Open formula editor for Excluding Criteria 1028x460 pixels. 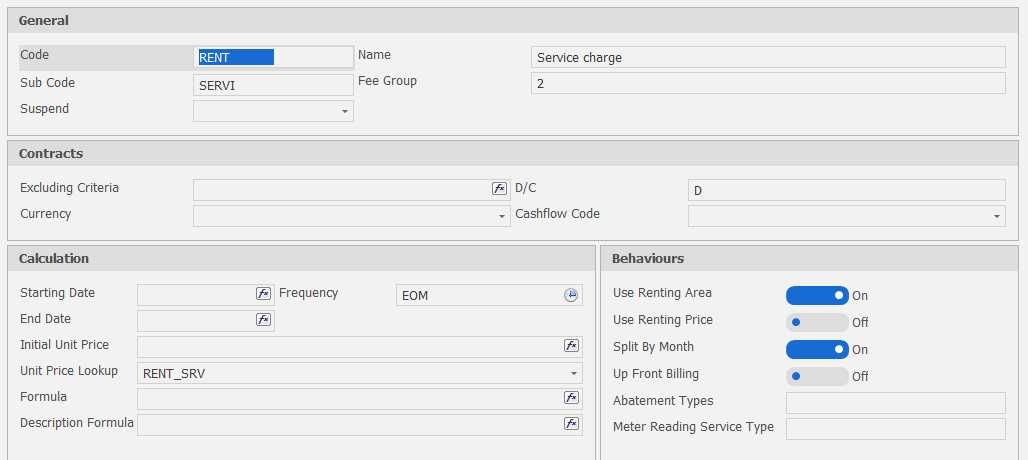(x=500, y=189)
